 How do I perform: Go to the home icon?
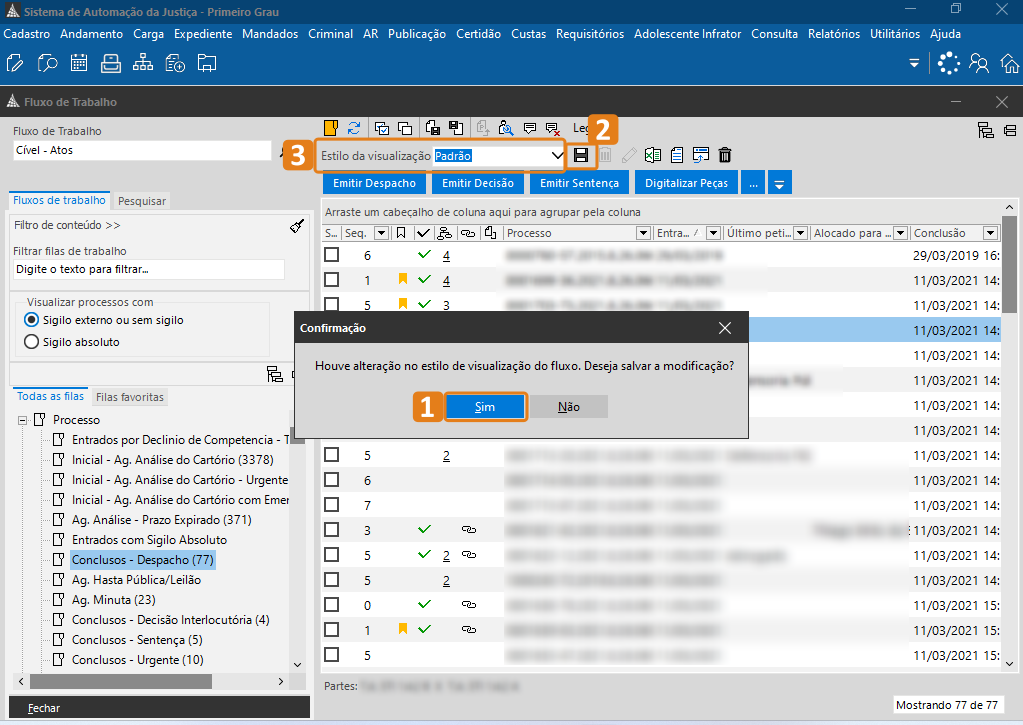coord(1010,63)
